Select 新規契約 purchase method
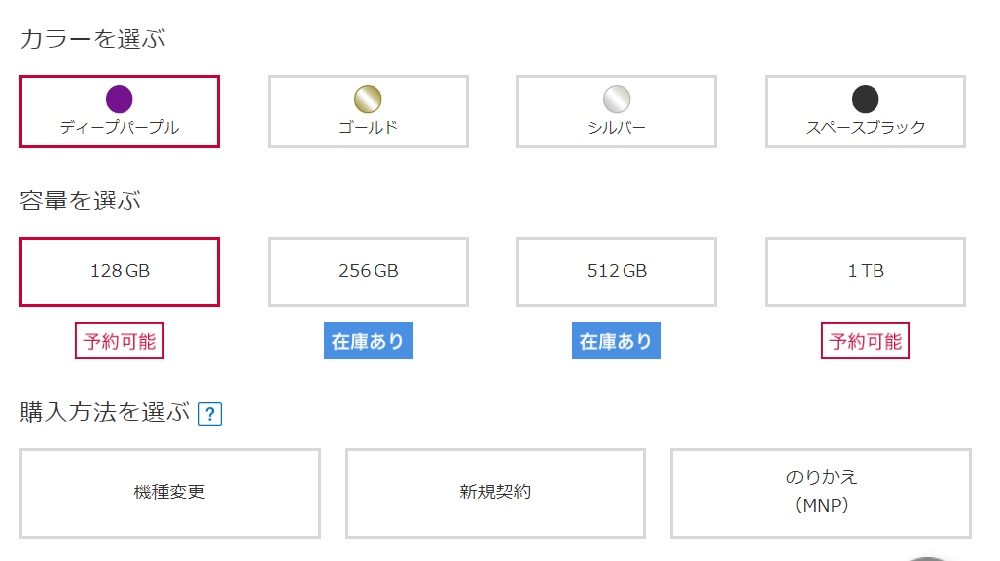This screenshot has width=1000, height=561. (496, 493)
